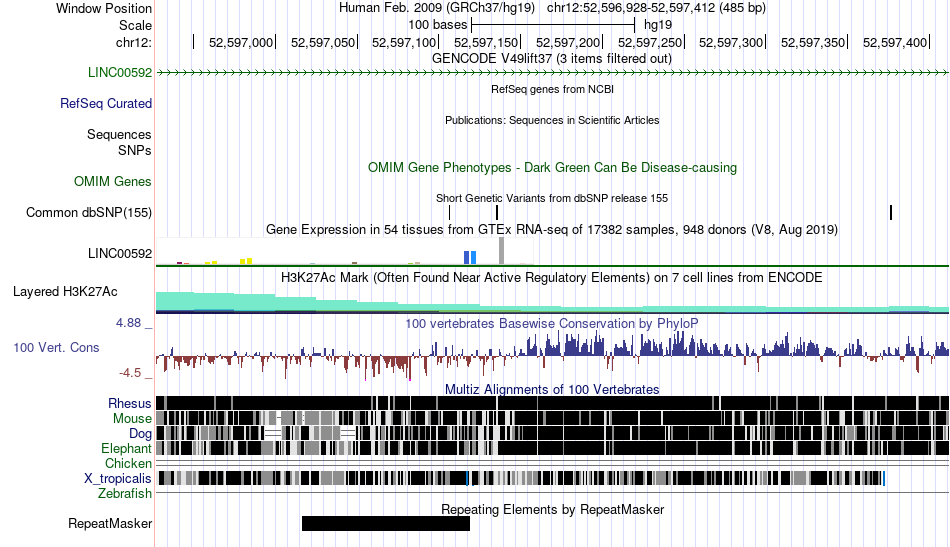The image size is (950, 547).
Task: Click the Elephant alignment label
Action: [126, 448]
